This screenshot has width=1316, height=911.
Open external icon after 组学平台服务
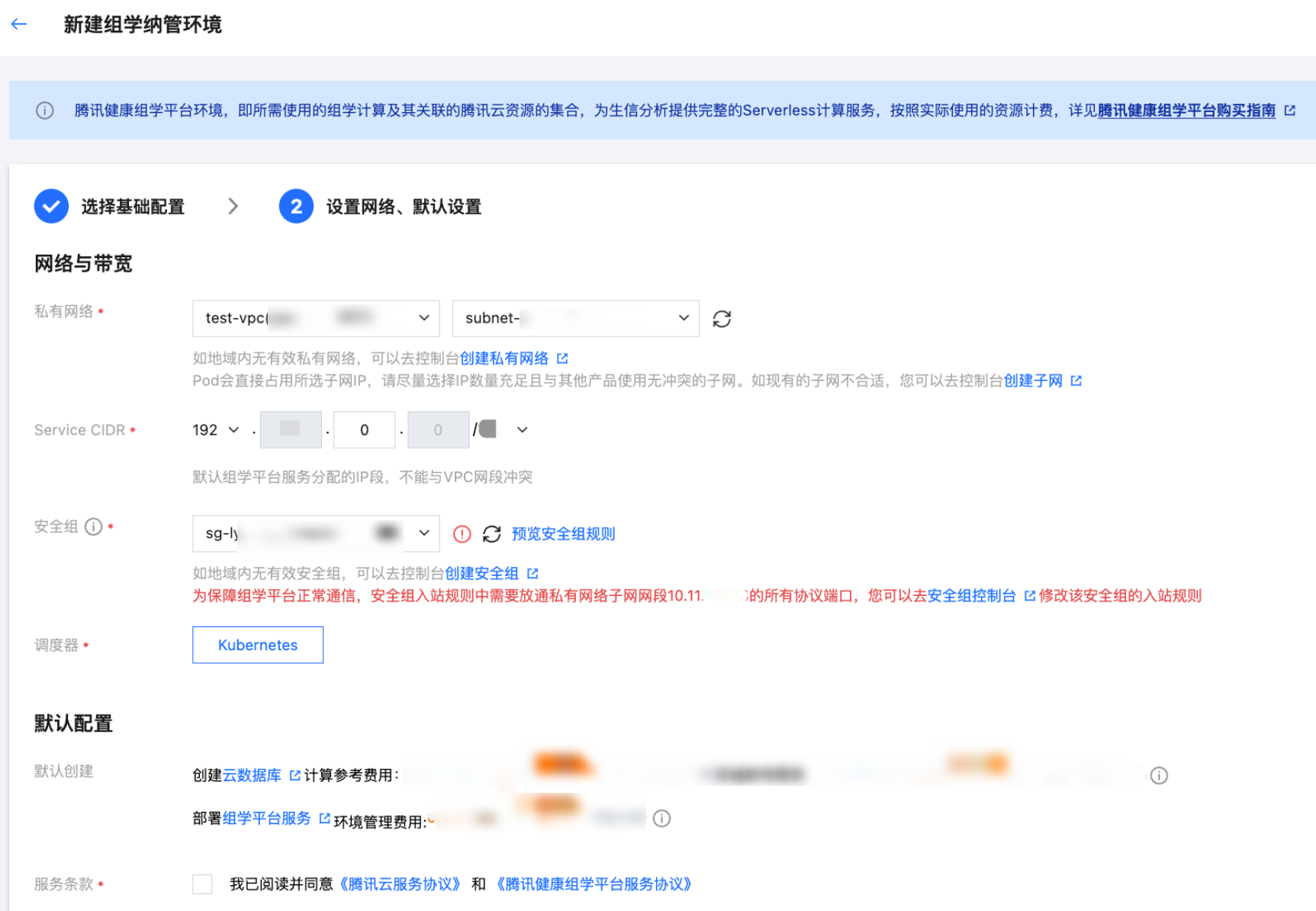pos(324,818)
